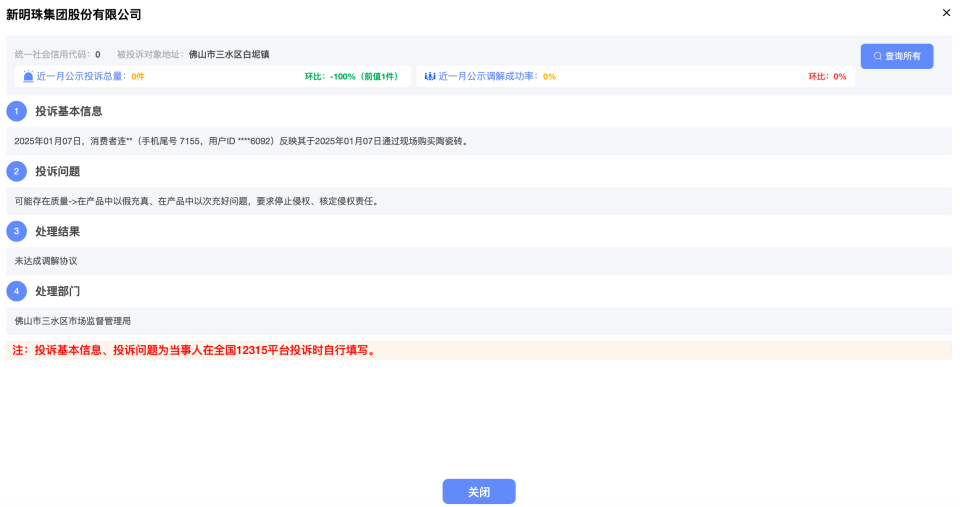The width and height of the screenshot is (960, 507).
Task: Click the step 1 circle for 投诉基本信息
Action: pos(17,111)
